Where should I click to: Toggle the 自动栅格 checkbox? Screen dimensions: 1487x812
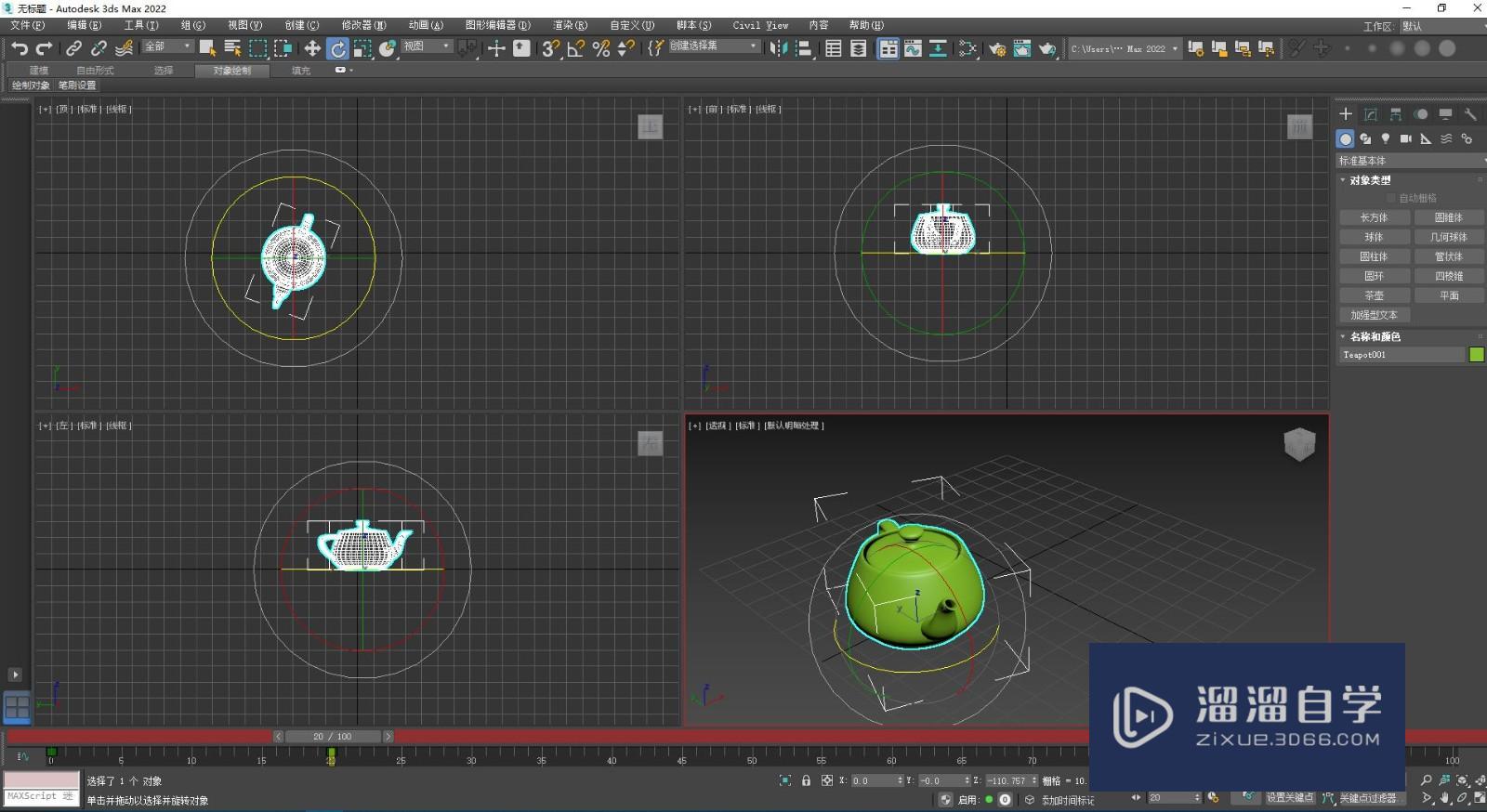(x=1391, y=198)
